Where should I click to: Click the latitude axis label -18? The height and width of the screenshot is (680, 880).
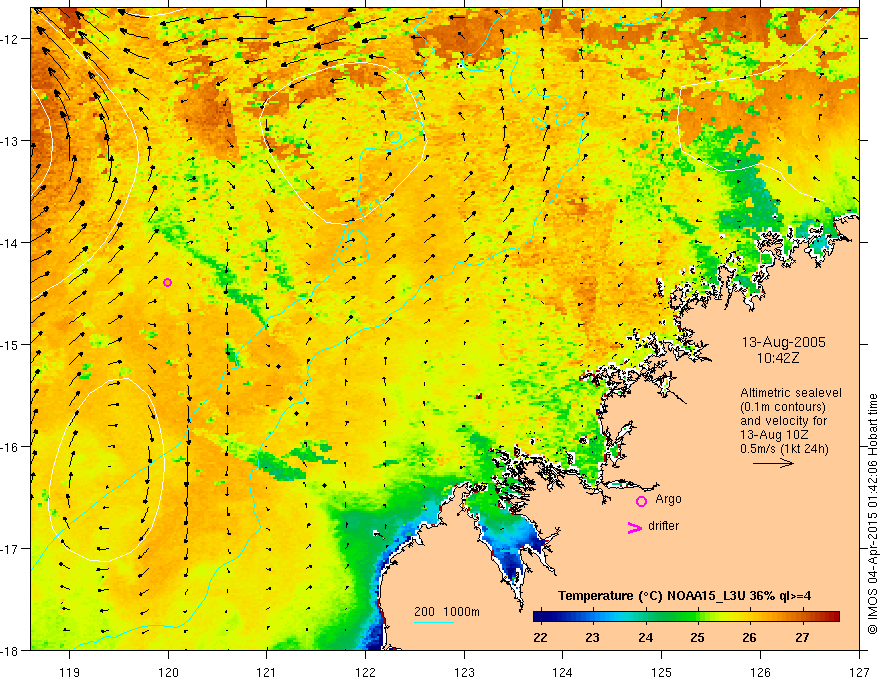click(11, 650)
